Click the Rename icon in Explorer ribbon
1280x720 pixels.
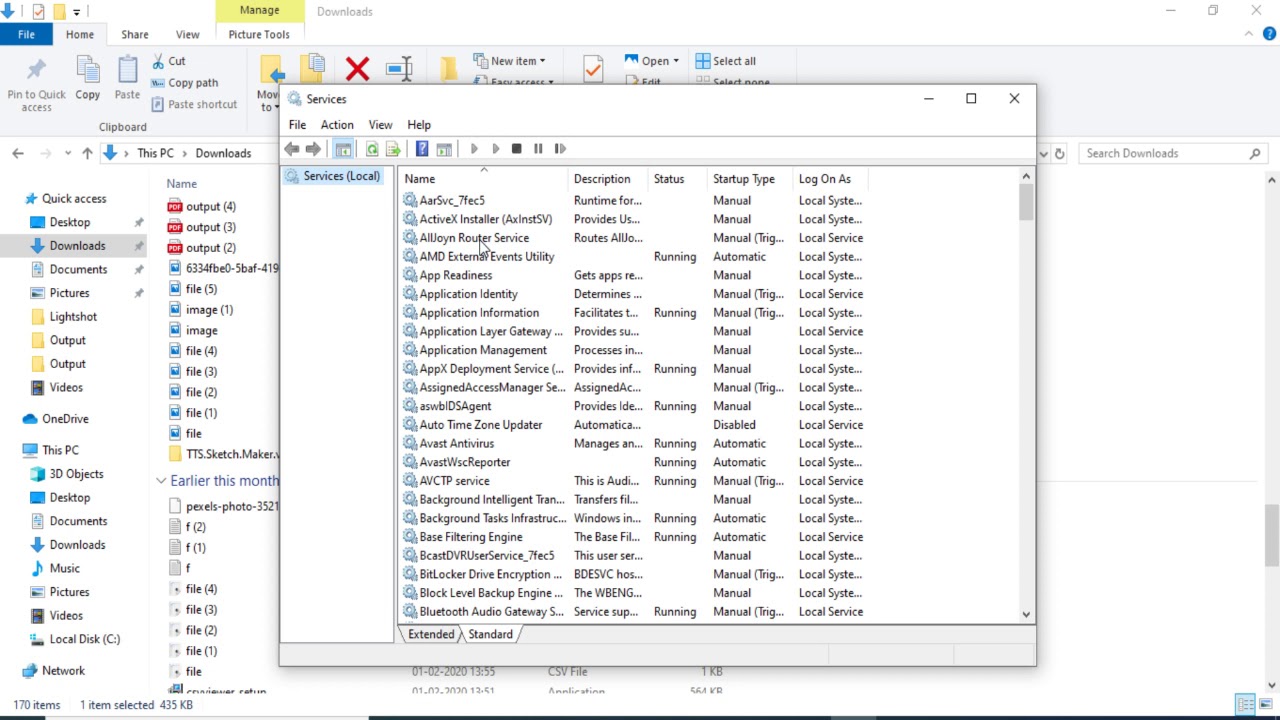pos(399,69)
